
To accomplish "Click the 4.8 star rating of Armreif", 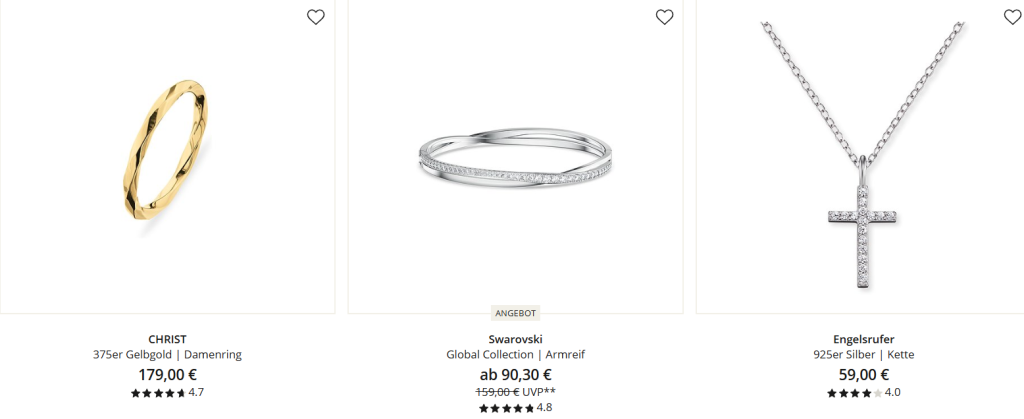I will (515, 408).
